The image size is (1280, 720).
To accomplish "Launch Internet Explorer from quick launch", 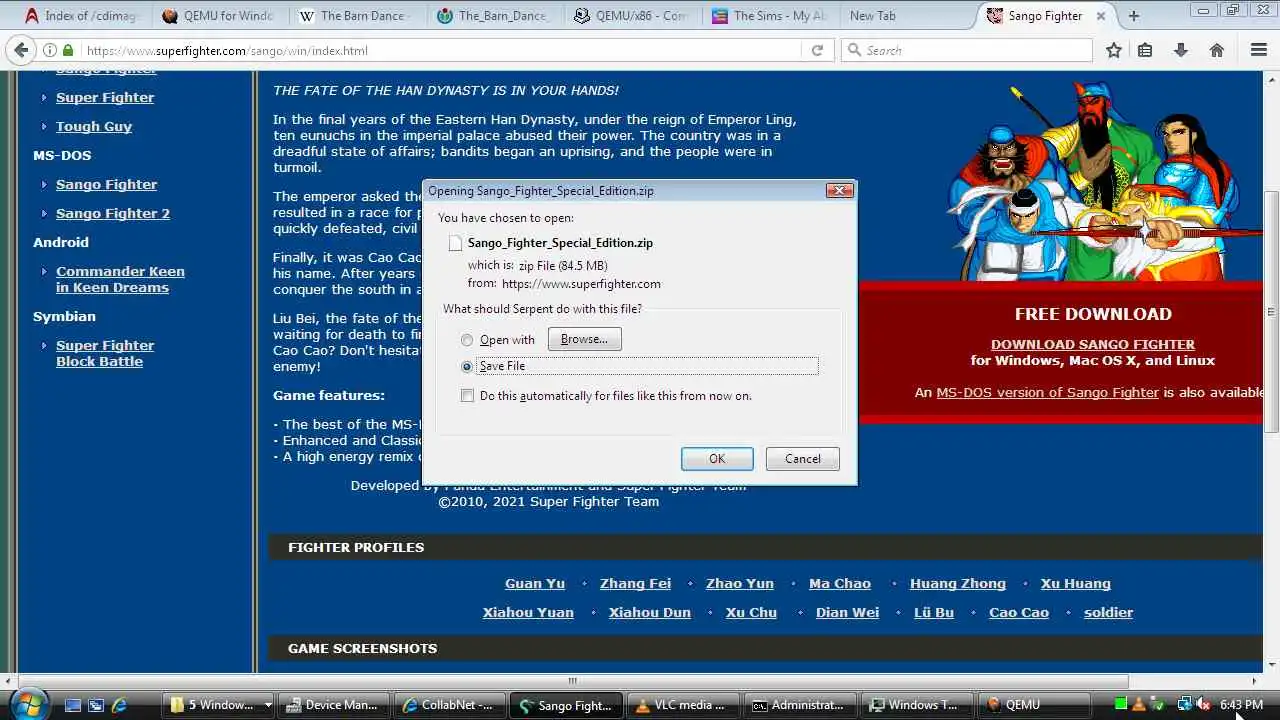I will 120,705.
